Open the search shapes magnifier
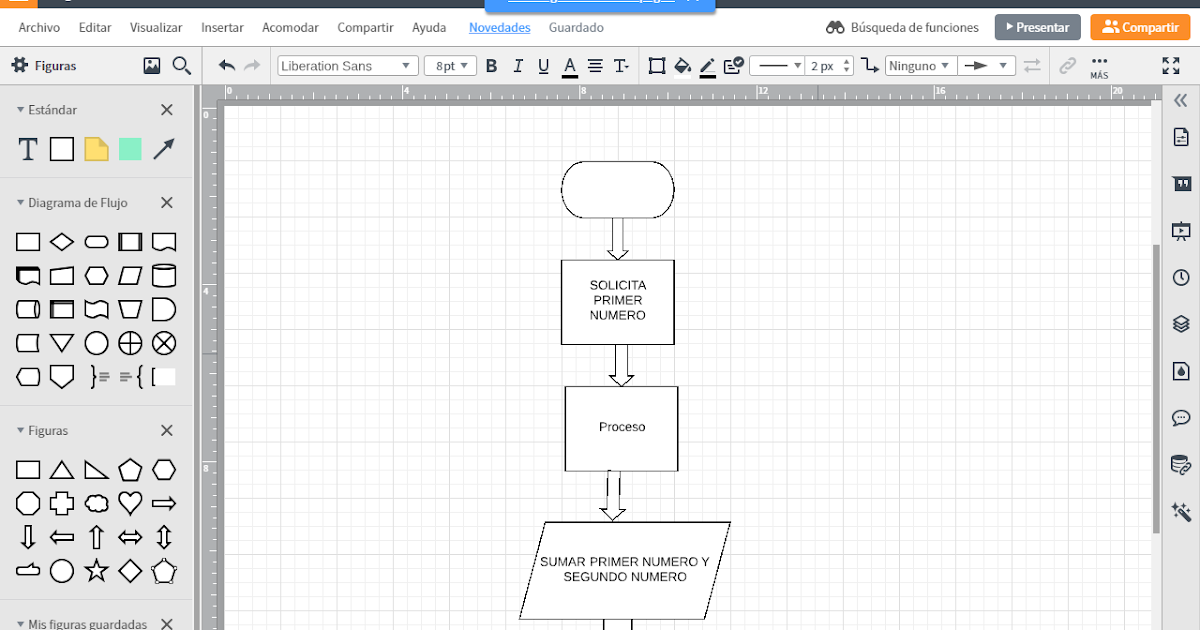Image resolution: width=1200 pixels, height=630 pixels. click(181, 65)
